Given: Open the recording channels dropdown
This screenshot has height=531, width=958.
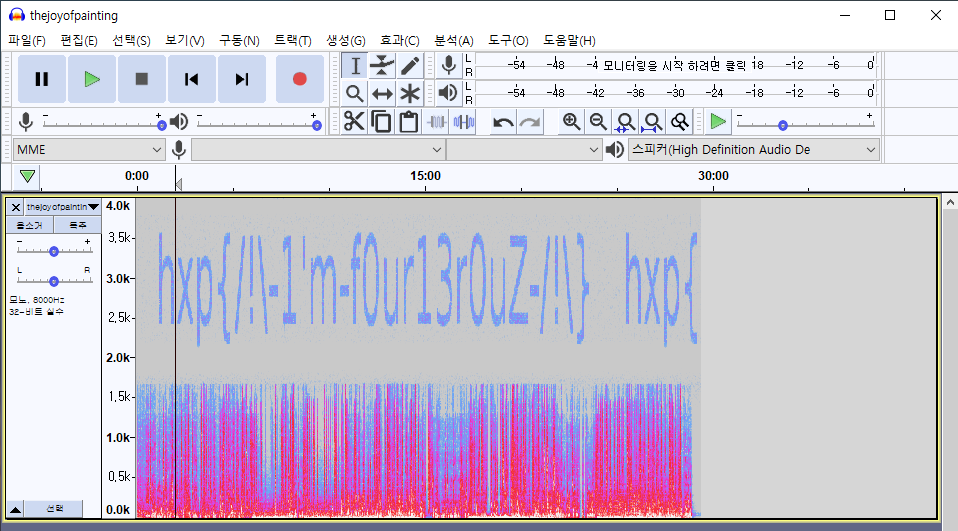Looking at the screenshot, I should pyautogui.click(x=524, y=150).
